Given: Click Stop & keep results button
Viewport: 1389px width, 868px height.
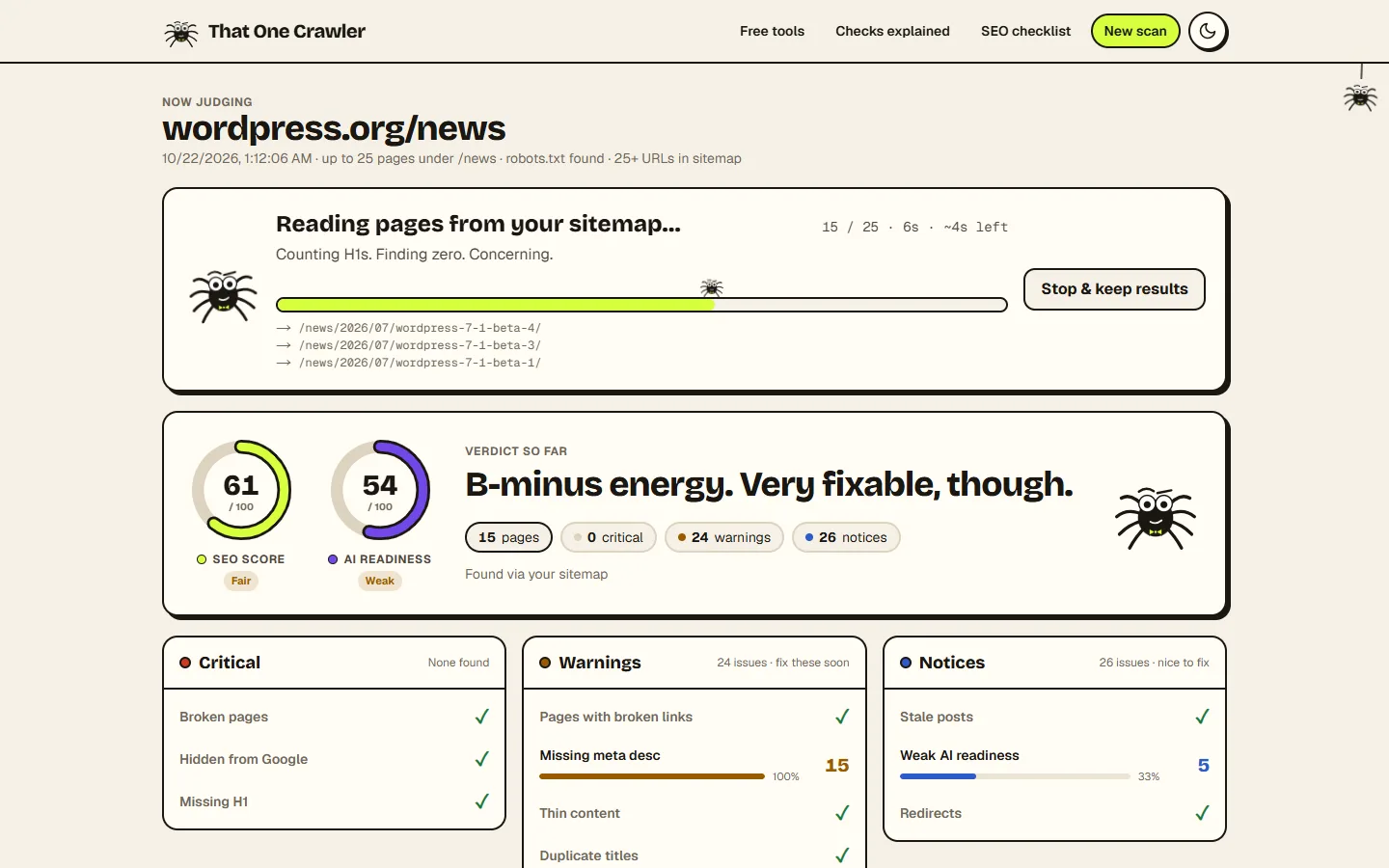Looking at the screenshot, I should (x=1114, y=289).
